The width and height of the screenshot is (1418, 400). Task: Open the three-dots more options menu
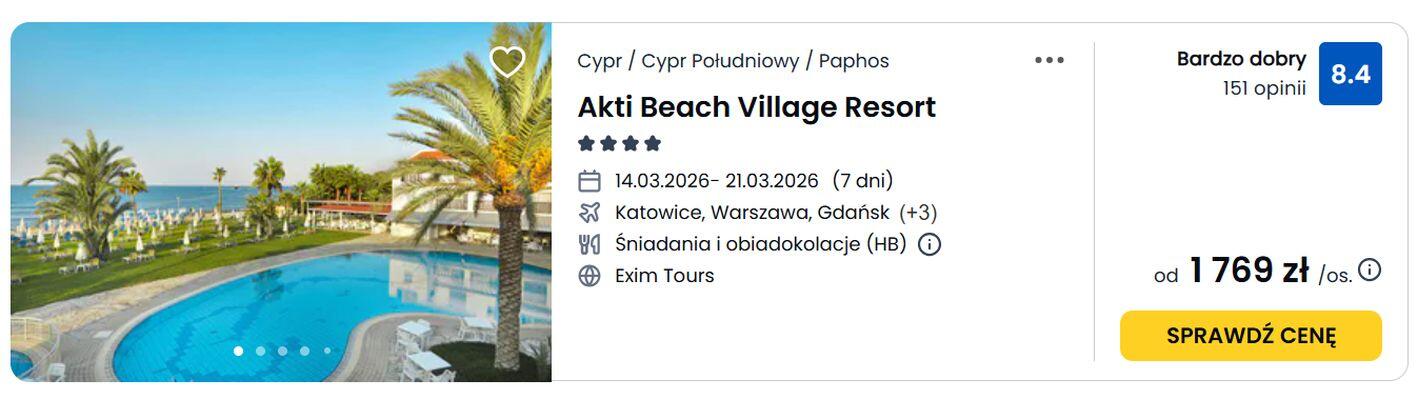click(x=1049, y=61)
